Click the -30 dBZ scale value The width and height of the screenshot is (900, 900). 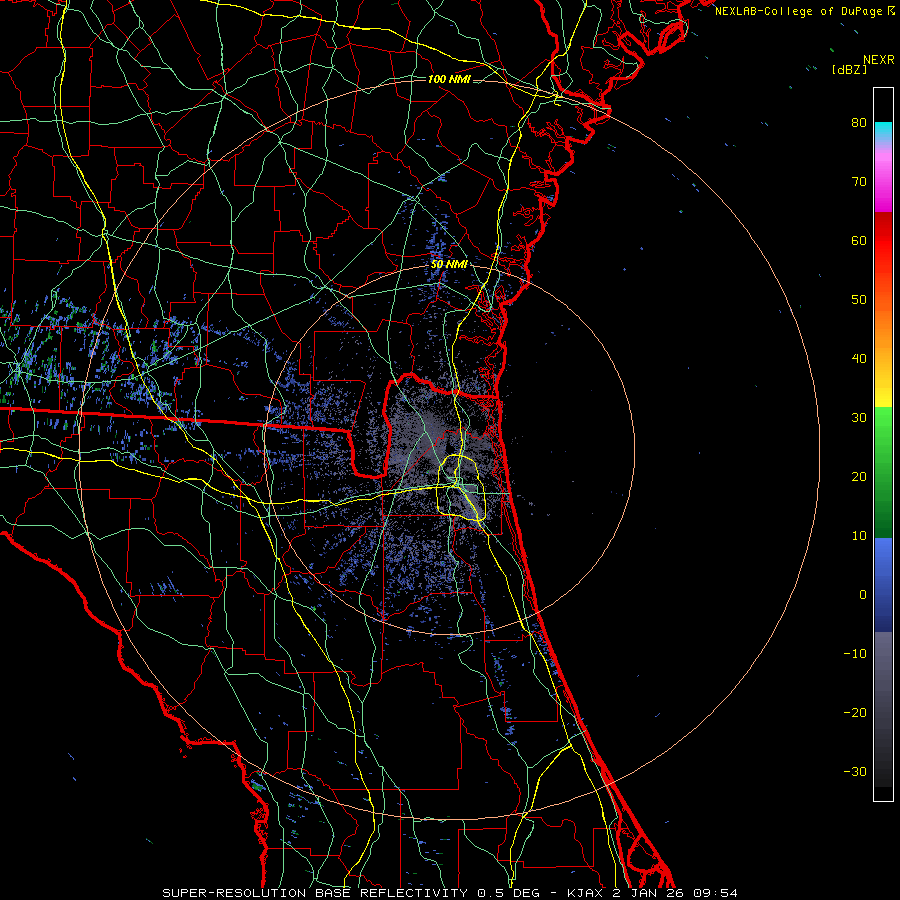(855, 772)
